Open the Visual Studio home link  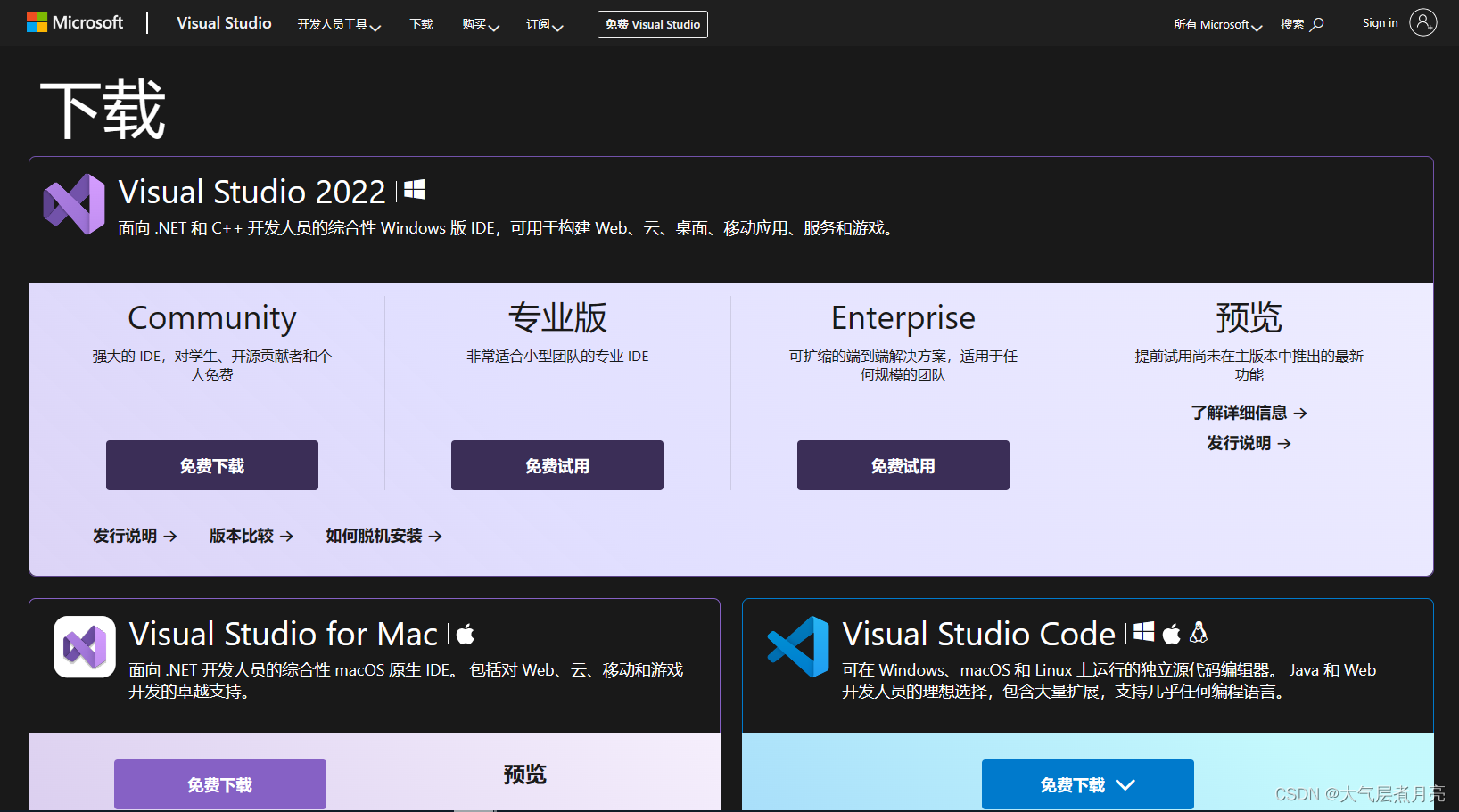pos(224,23)
